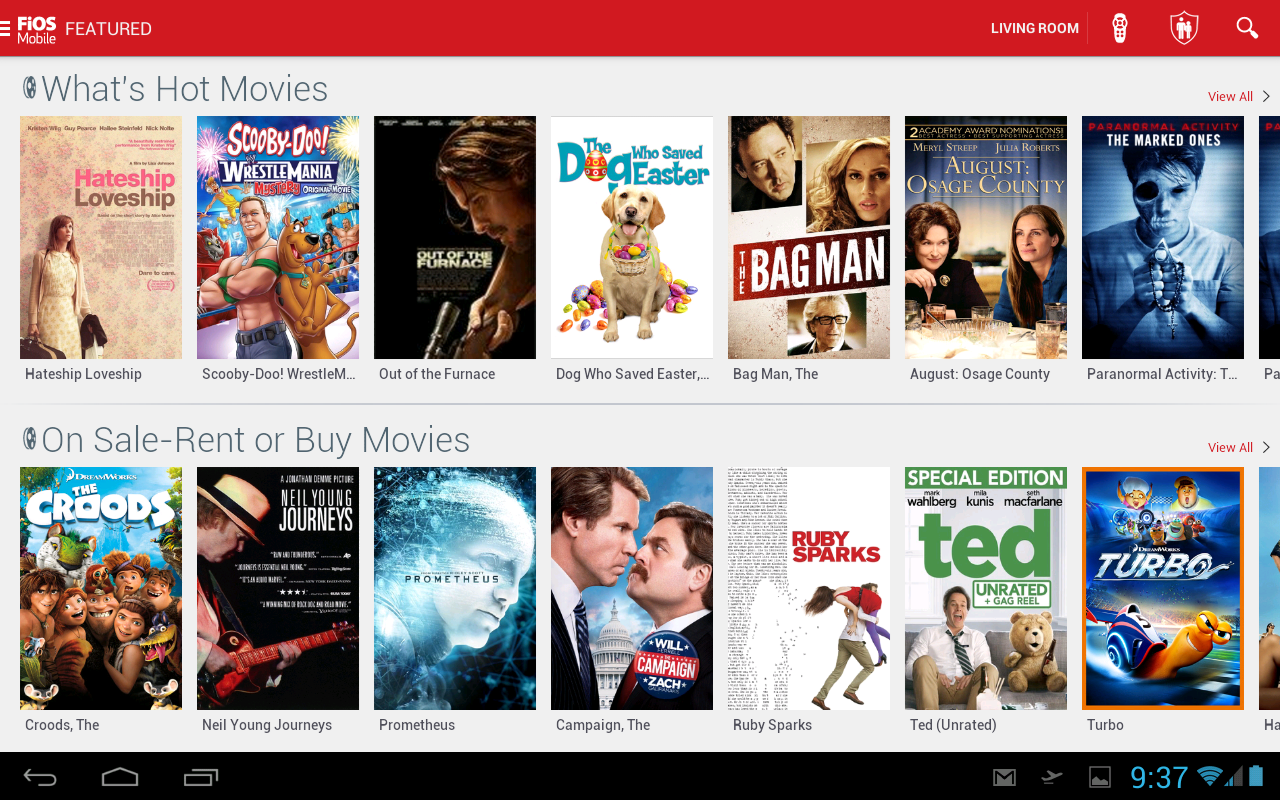The width and height of the screenshot is (1280, 800).
Task: Select the 'Turbo' title text
Action: pos(1105,725)
